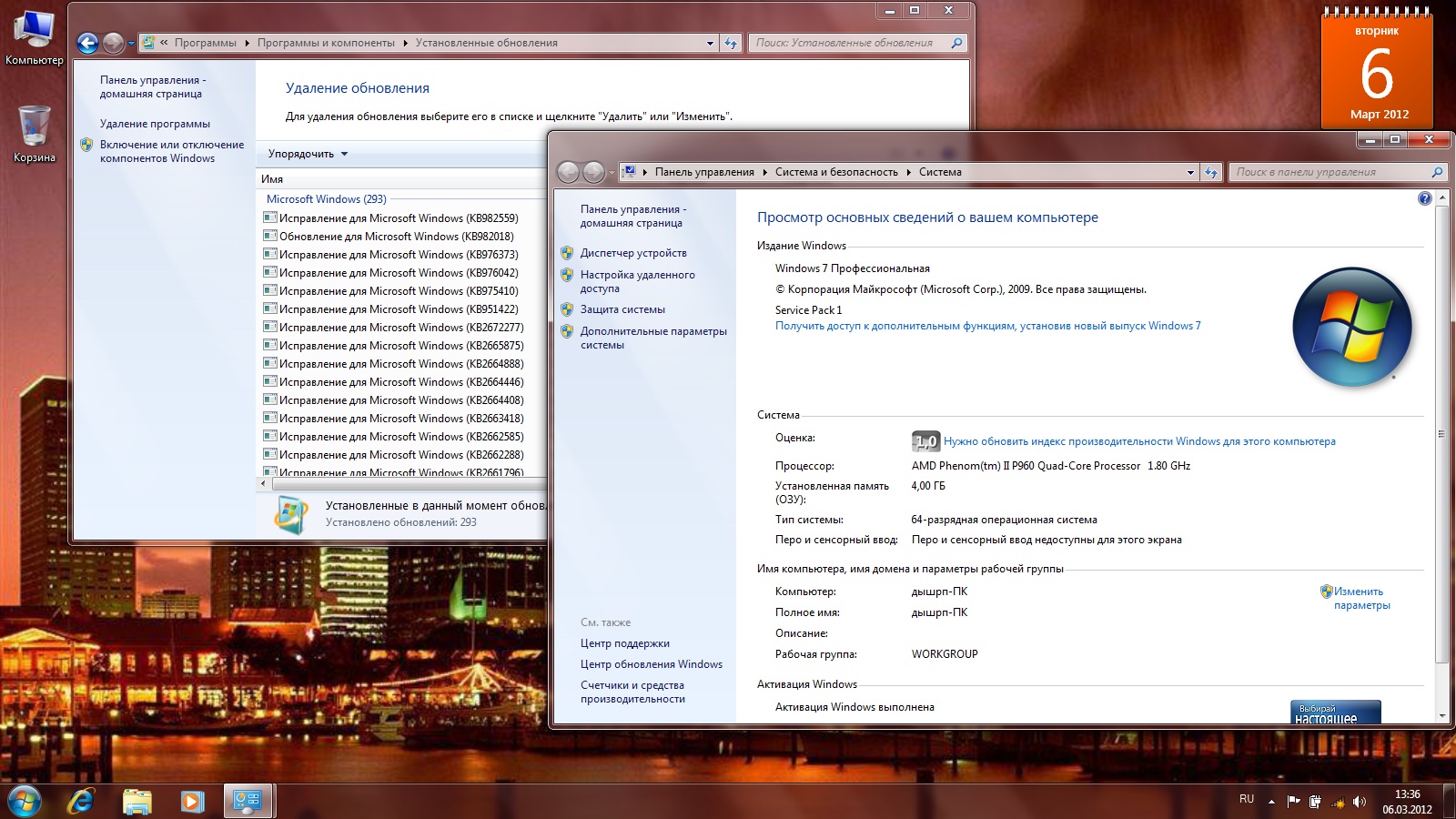Click 'Удаление программы' link
The width and height of the screenshot is (1456, 819).
pyautogui.click(x=155, y=124)
